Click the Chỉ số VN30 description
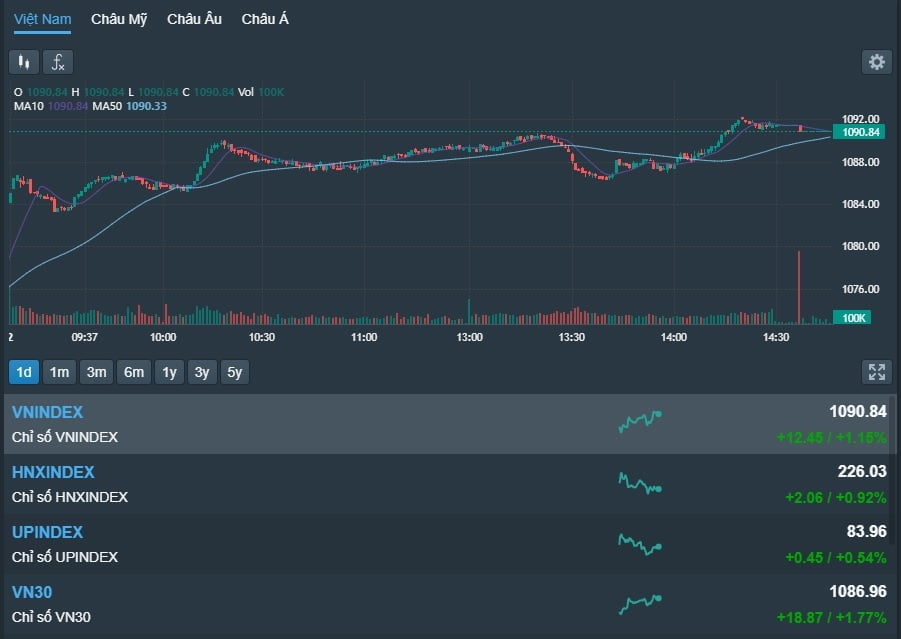This screenshot has width=901, height=639. click(51, 617)
